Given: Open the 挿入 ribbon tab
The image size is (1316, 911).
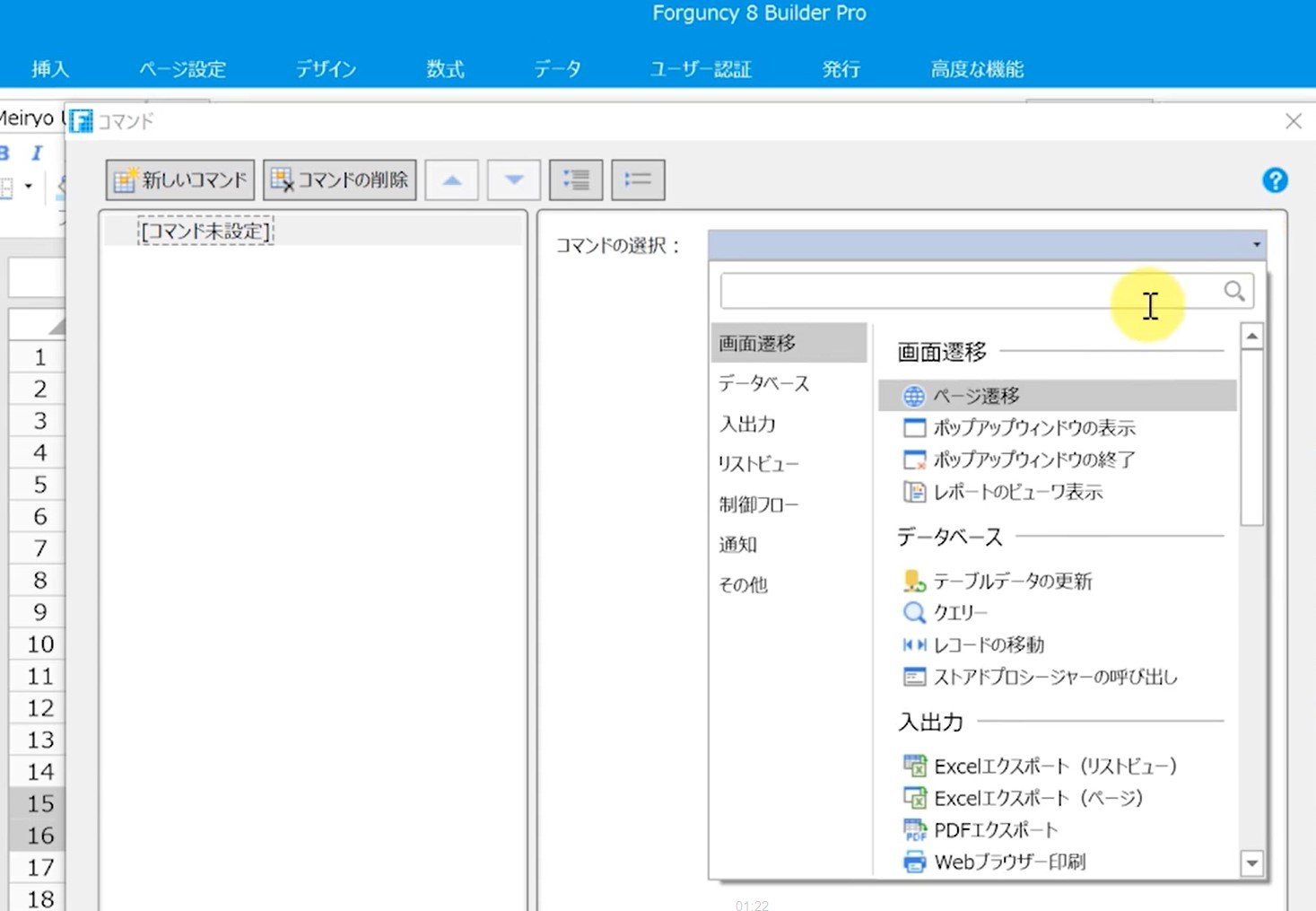Looking at the screenshot, I should (x=50, y=69).
